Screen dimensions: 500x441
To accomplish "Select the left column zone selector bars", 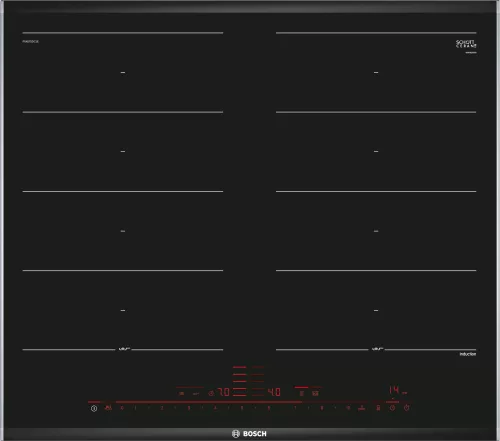I will pyautogui.click(x=239, y=381).
